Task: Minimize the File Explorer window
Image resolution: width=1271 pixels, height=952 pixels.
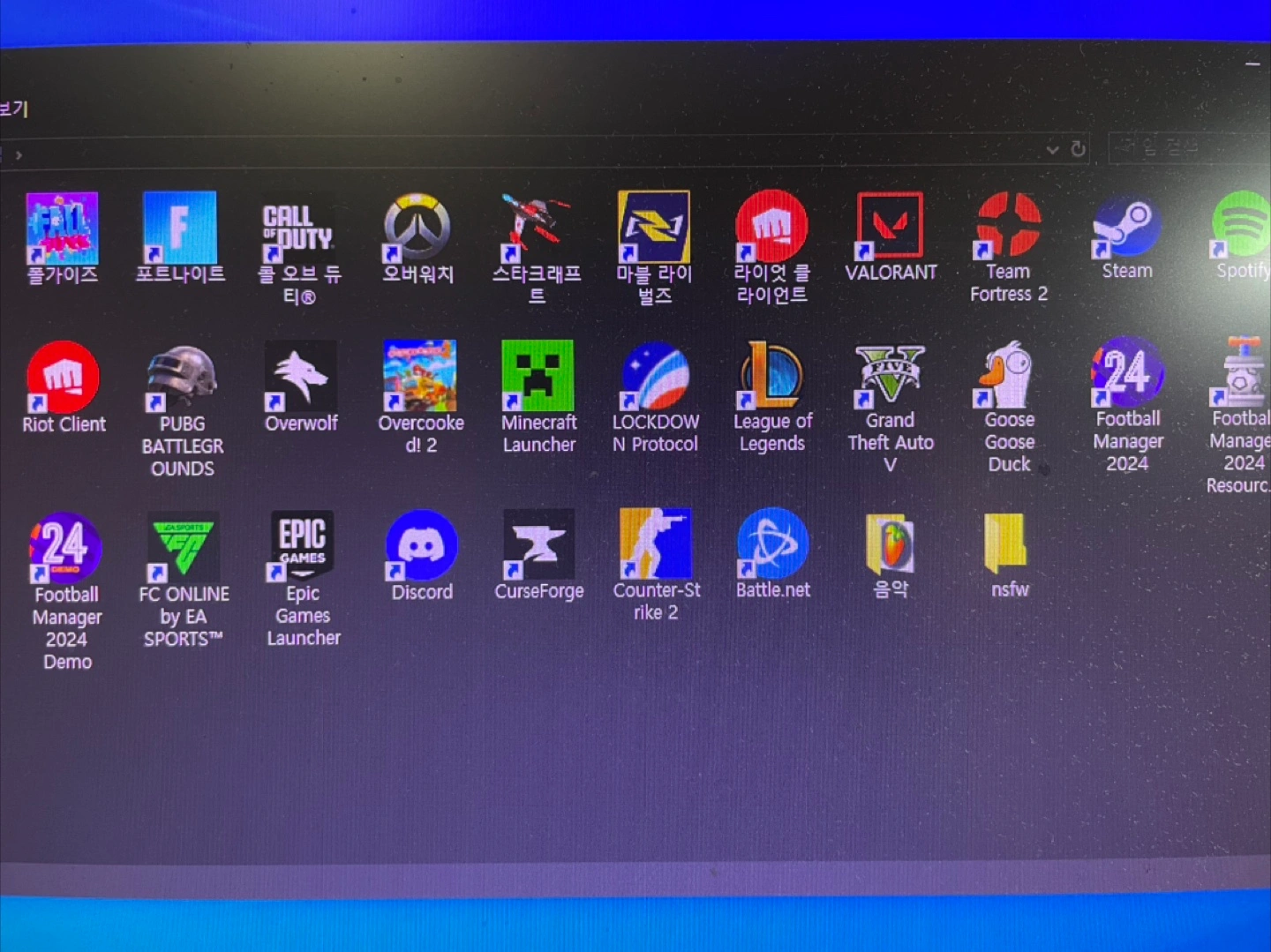Action: click(x=1252, y=64)
